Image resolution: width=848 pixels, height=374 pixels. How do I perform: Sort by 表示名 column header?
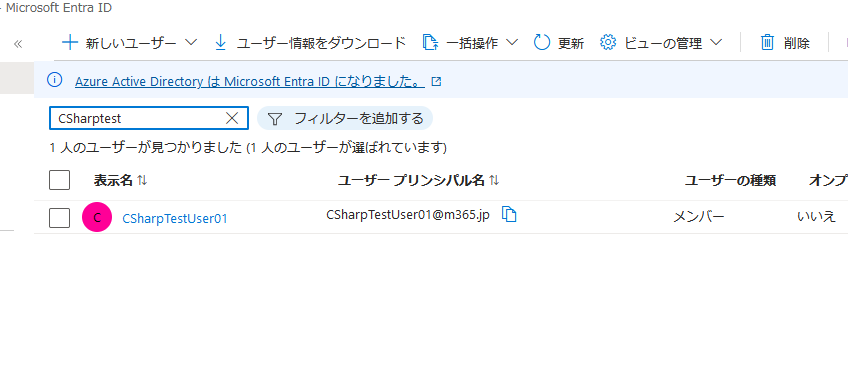coord(113,181)
